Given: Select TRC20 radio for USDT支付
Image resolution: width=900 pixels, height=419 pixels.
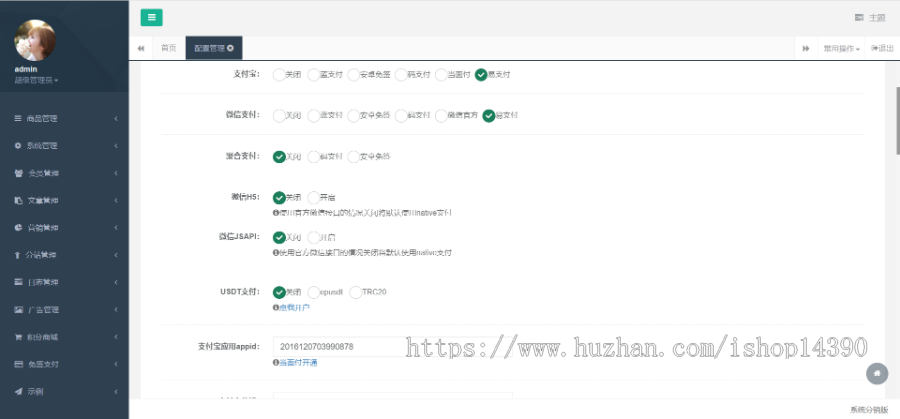Looking at the screenshot, I should [356, 293].
